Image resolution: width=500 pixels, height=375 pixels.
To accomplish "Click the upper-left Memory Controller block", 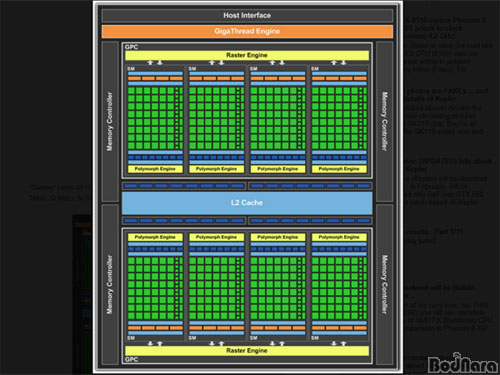I will click(x=110, y=121).
